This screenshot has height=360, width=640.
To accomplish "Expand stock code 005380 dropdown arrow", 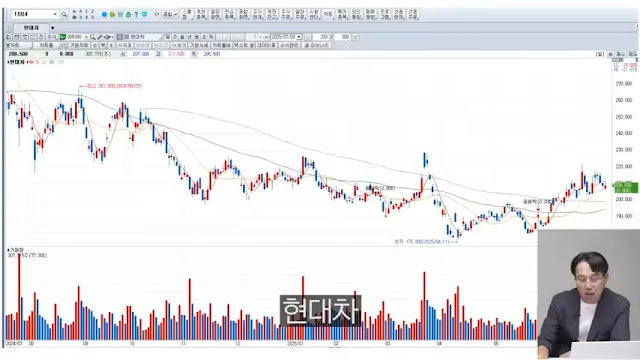I will tap(86, 37).
